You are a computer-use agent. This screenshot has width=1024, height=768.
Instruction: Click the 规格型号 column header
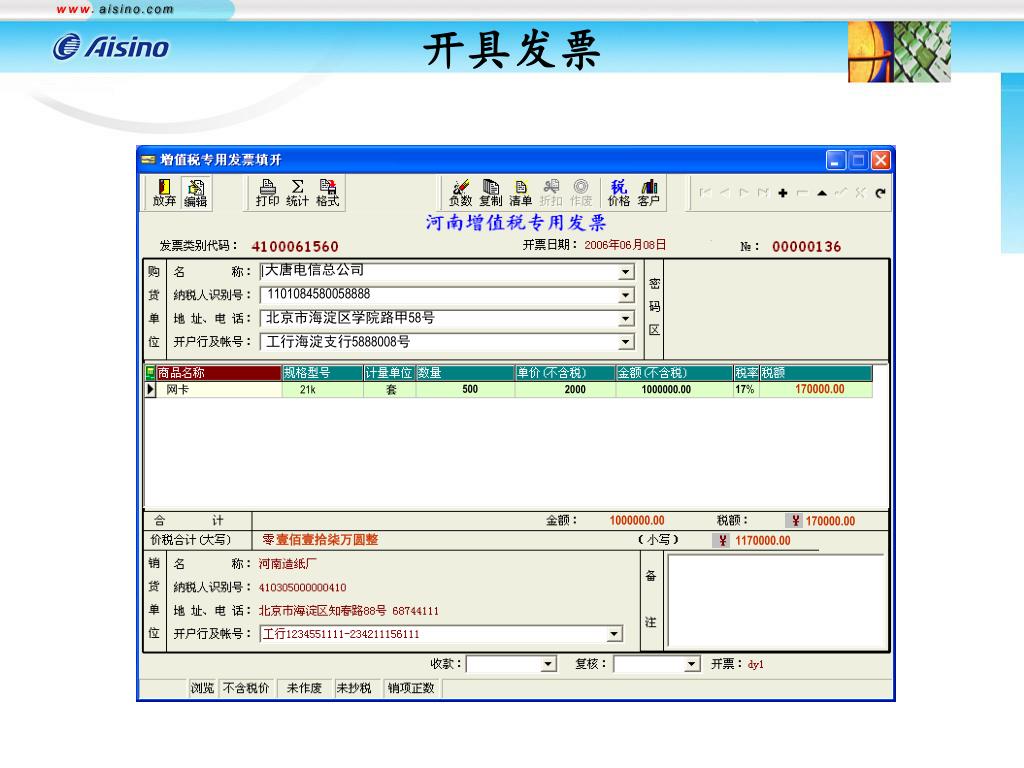[x=323, y=373]
